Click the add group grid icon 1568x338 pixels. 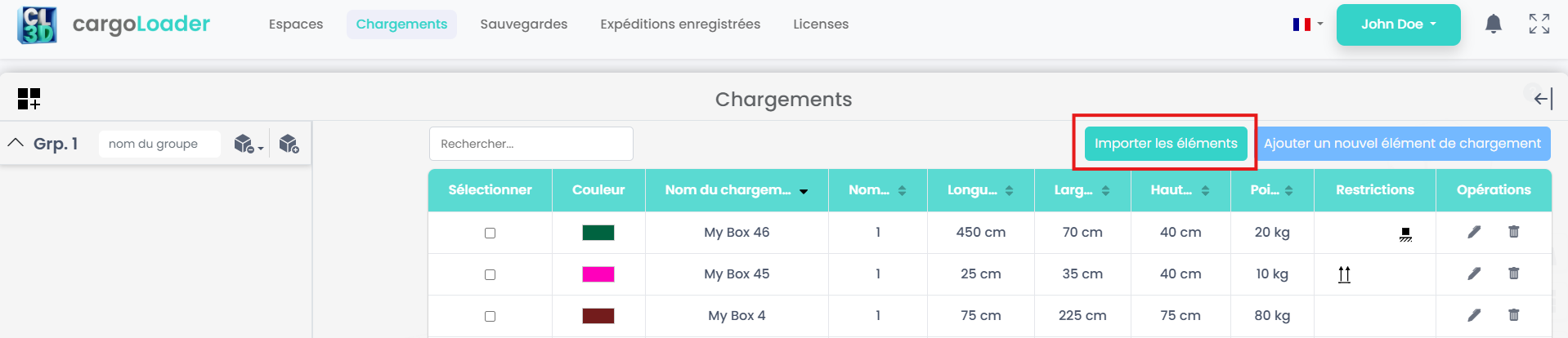coord(29,99)
